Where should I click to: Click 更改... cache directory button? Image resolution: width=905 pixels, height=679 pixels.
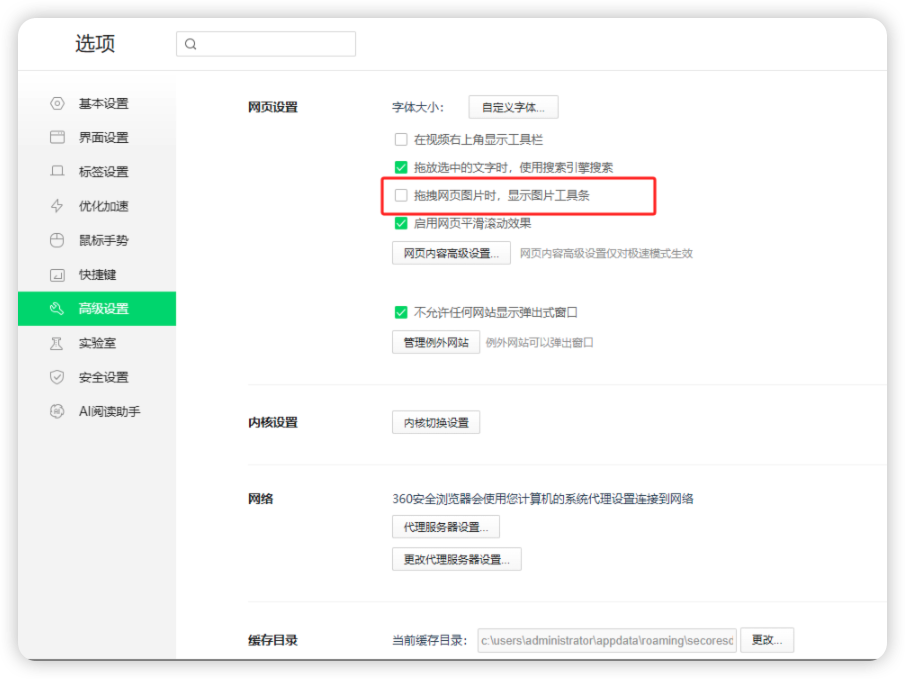[x=767, y=640]
